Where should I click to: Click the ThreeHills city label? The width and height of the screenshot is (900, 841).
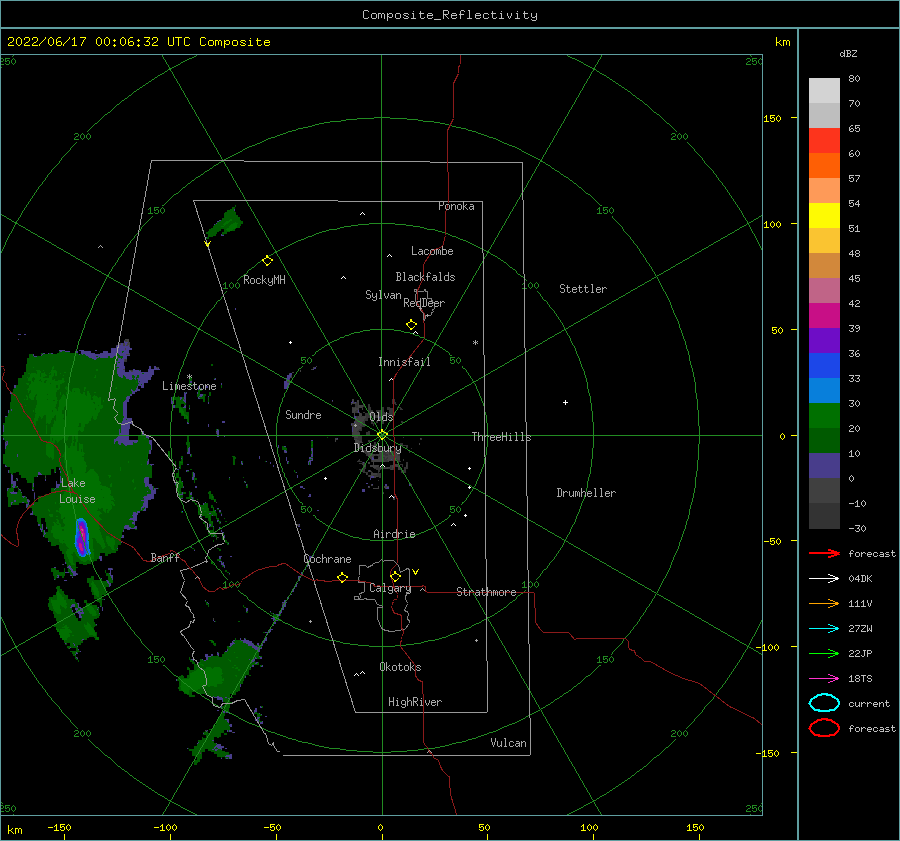(501, 437)
